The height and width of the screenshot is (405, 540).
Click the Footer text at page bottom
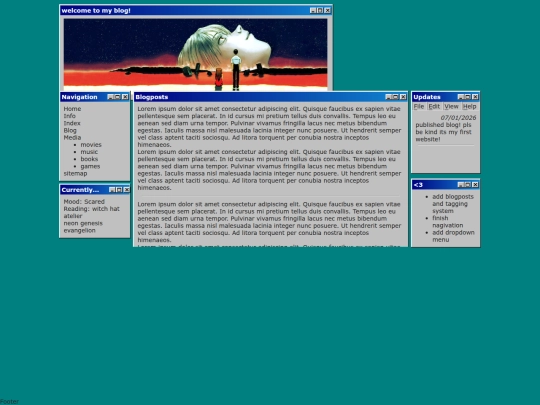(9, 402)
